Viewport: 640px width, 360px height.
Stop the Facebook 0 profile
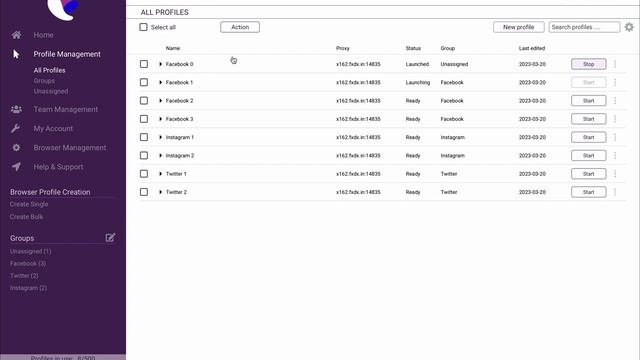(x=589, y=64)
